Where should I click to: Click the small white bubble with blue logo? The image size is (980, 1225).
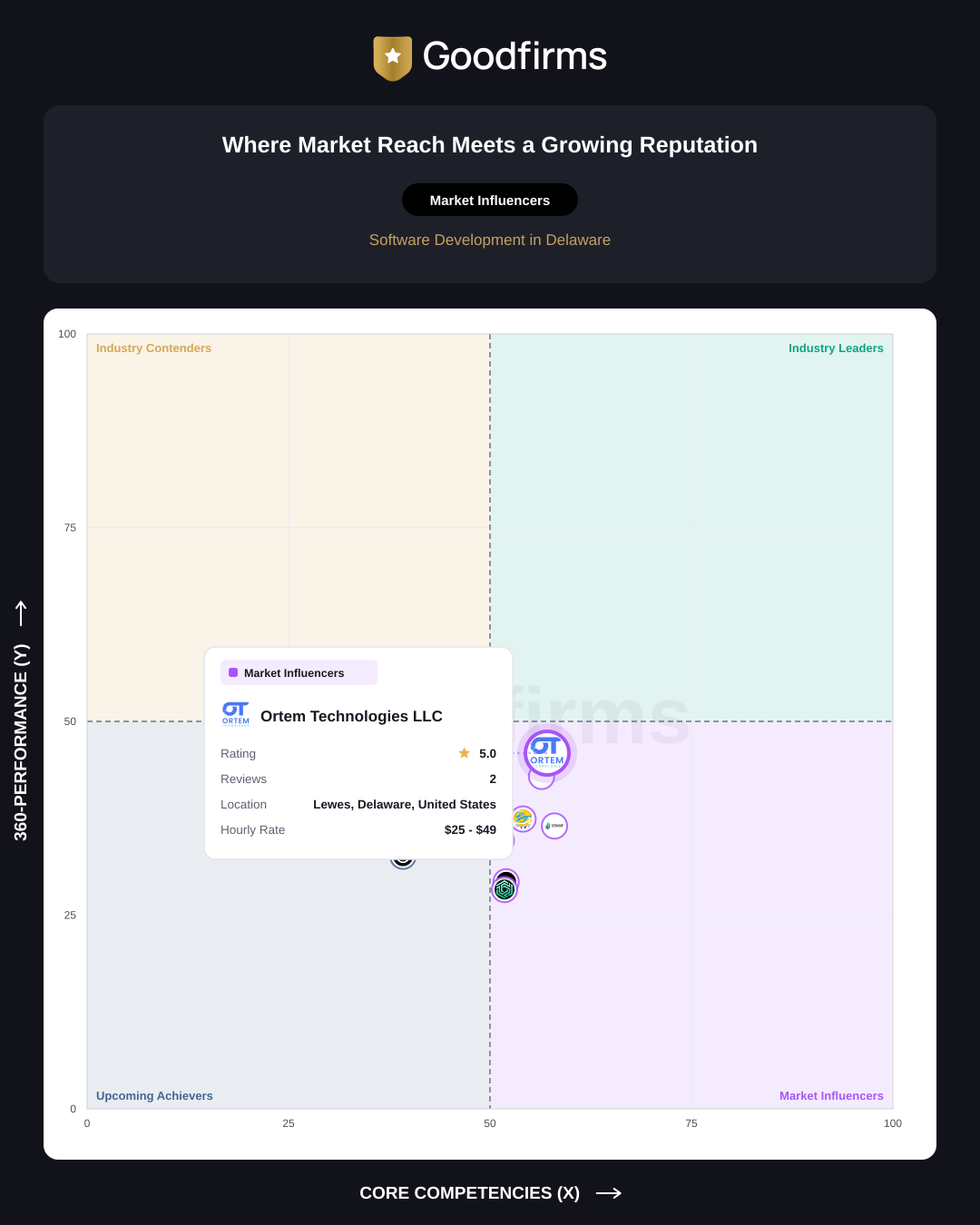[554, 826]
